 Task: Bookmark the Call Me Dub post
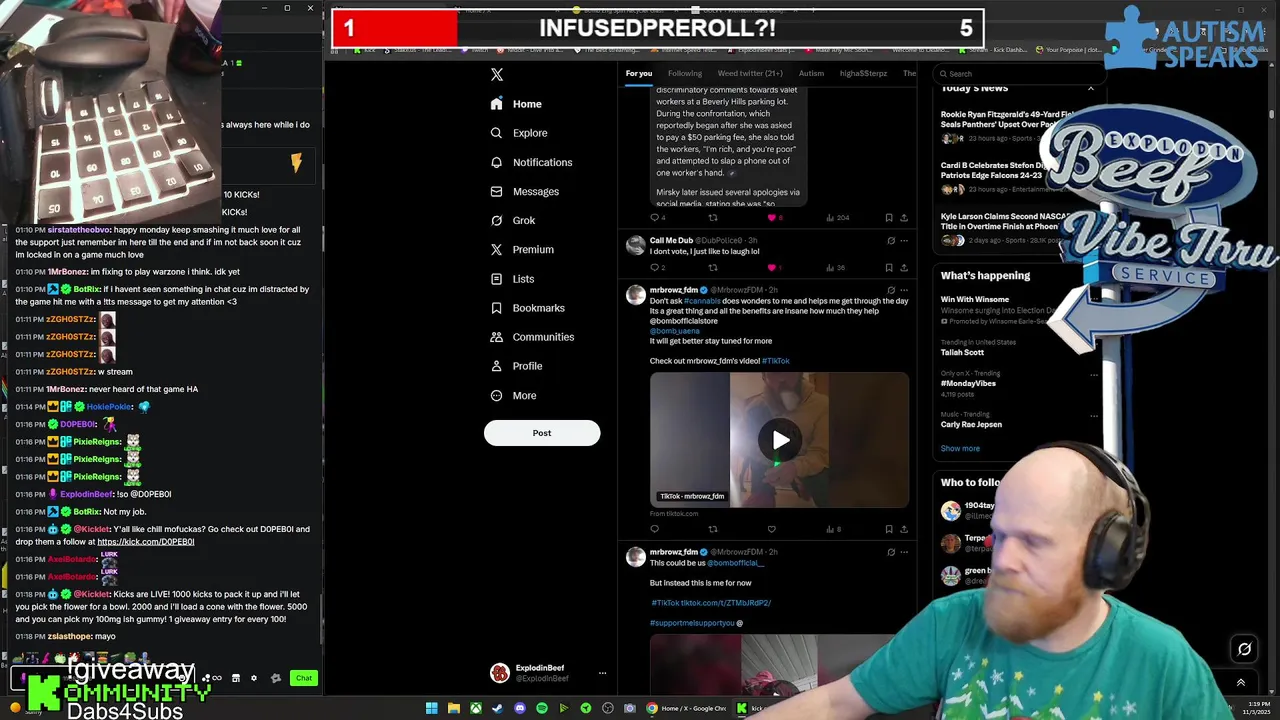tap(889, 267)
